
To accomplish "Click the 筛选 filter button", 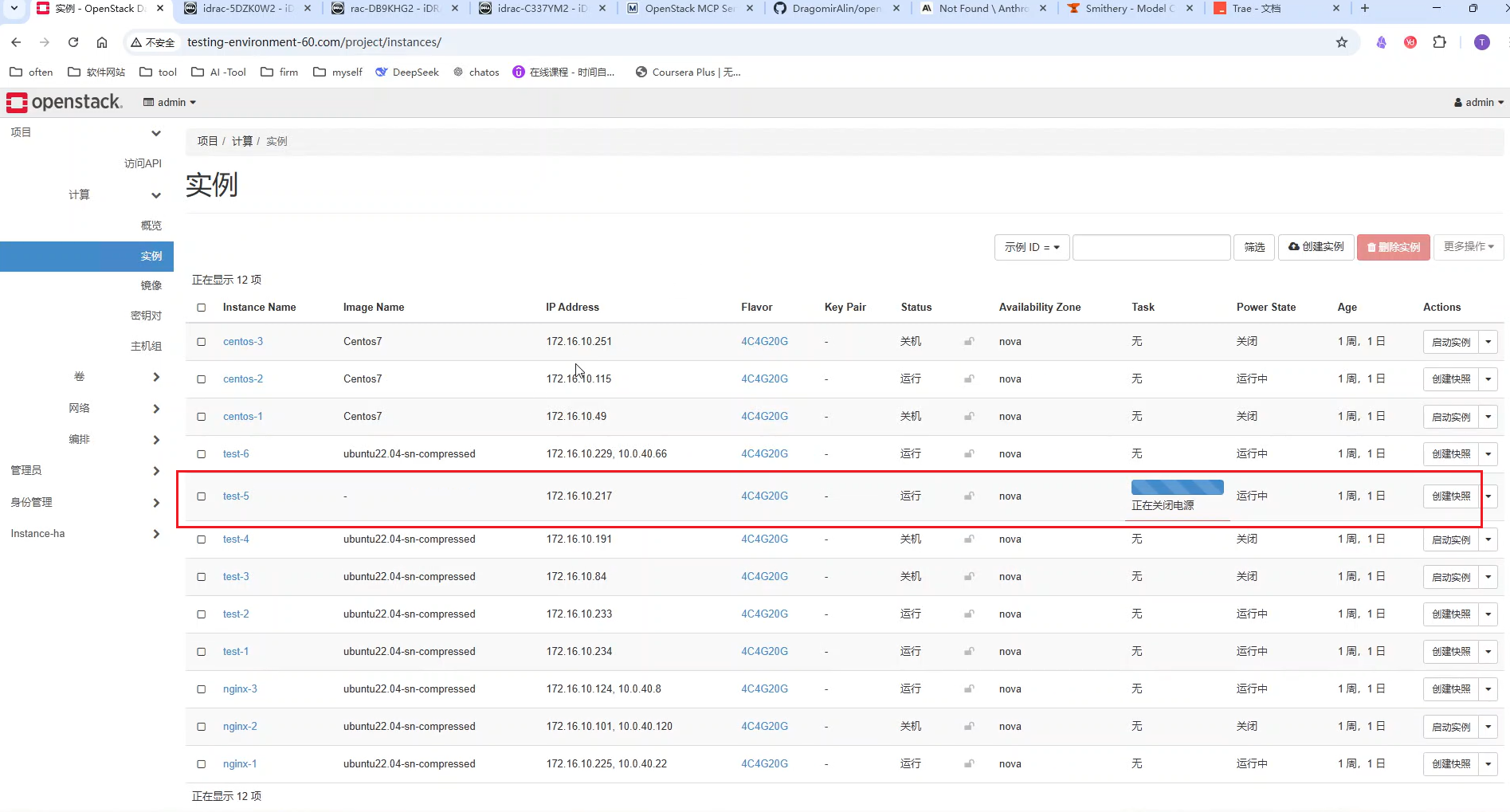I will 1254,247.
